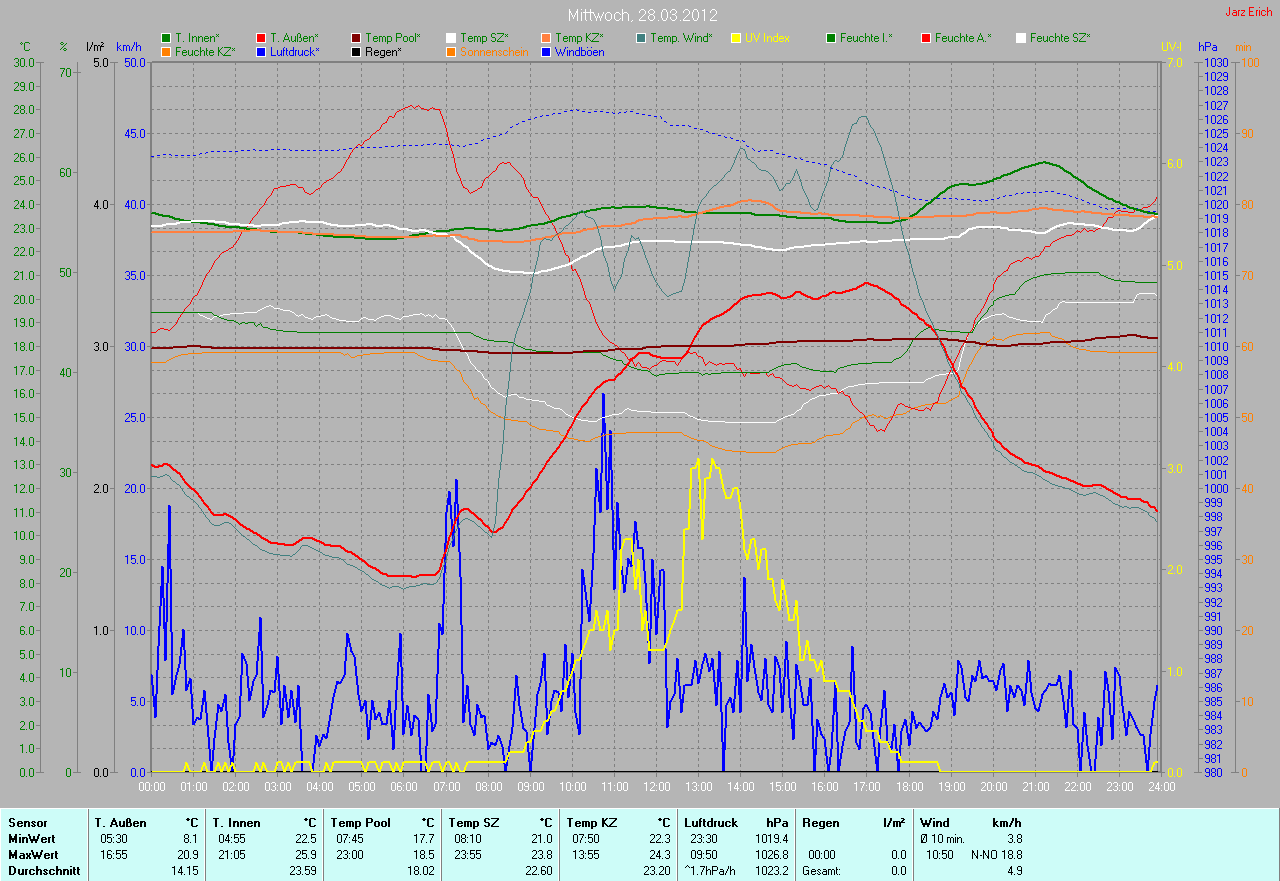The image size is (1280, 881).
Task: Click the 12:00 time axis label
Action: click(656, 786)
